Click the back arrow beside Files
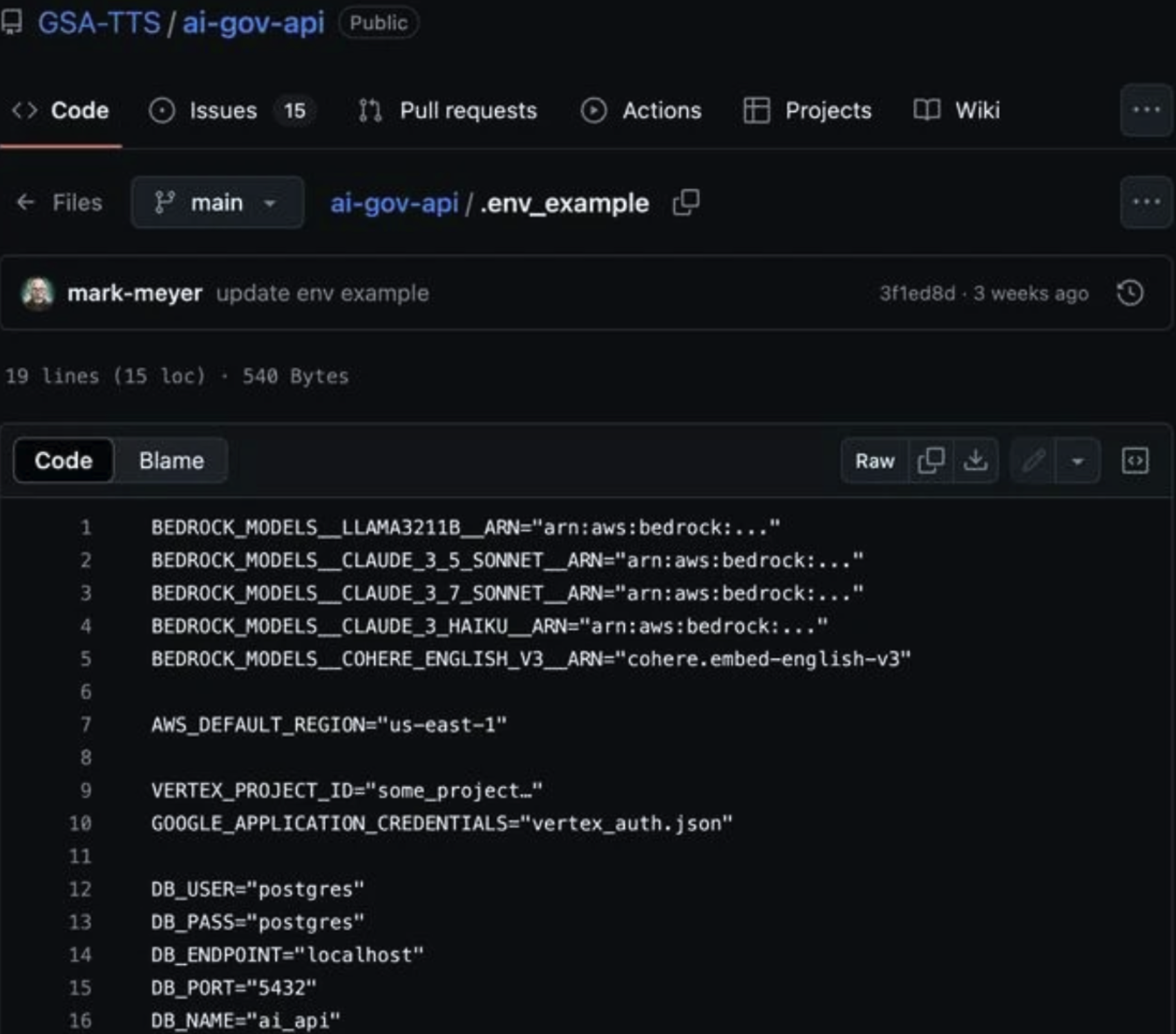Viewport: 1176px width, 1034px height. click(26, 203)
